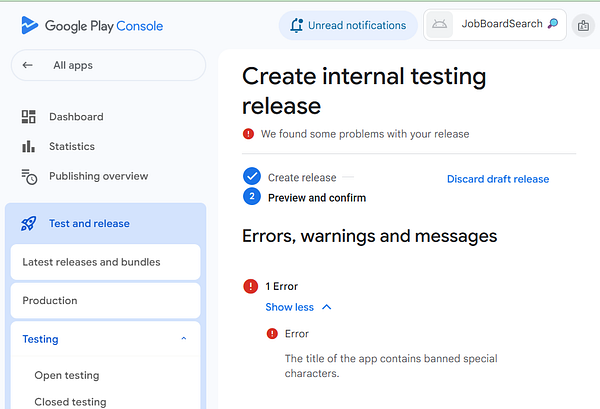The image size is (600, 409).
Task: Click Create internal testing release title
Action: coord(364,91)
